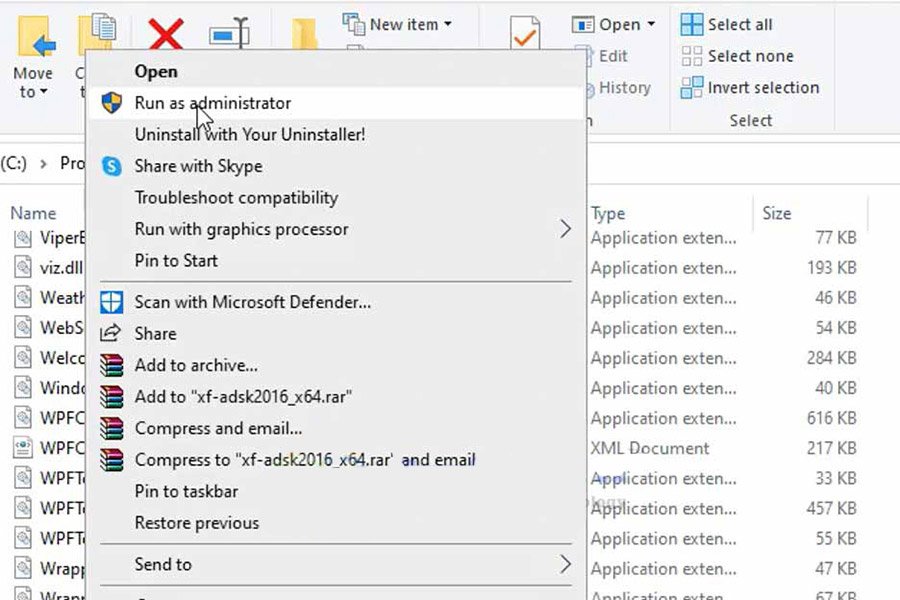
Task: Click the shield icon beside Run as administrator
Action: [x=111, y=103]
